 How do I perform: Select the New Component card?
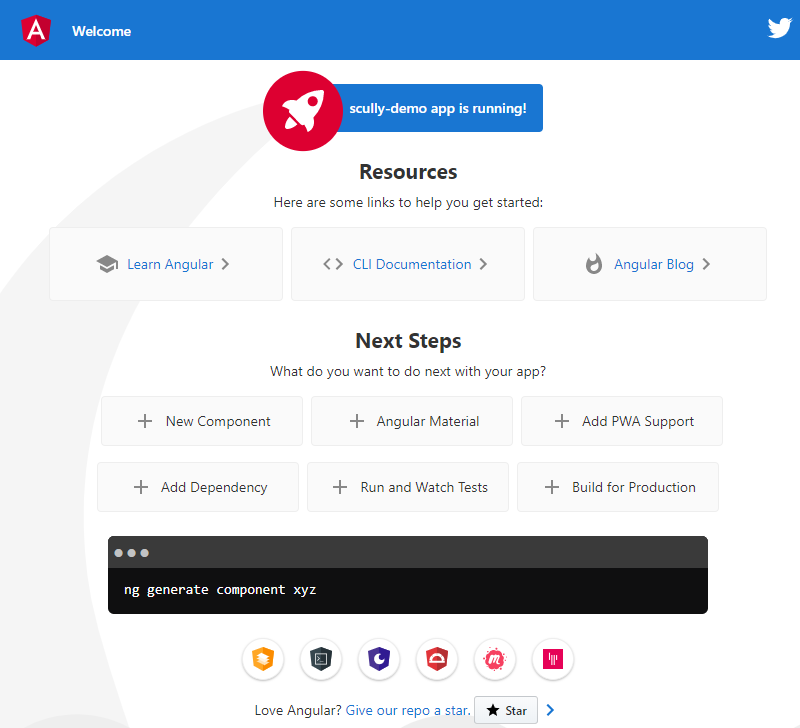point(202,421)
